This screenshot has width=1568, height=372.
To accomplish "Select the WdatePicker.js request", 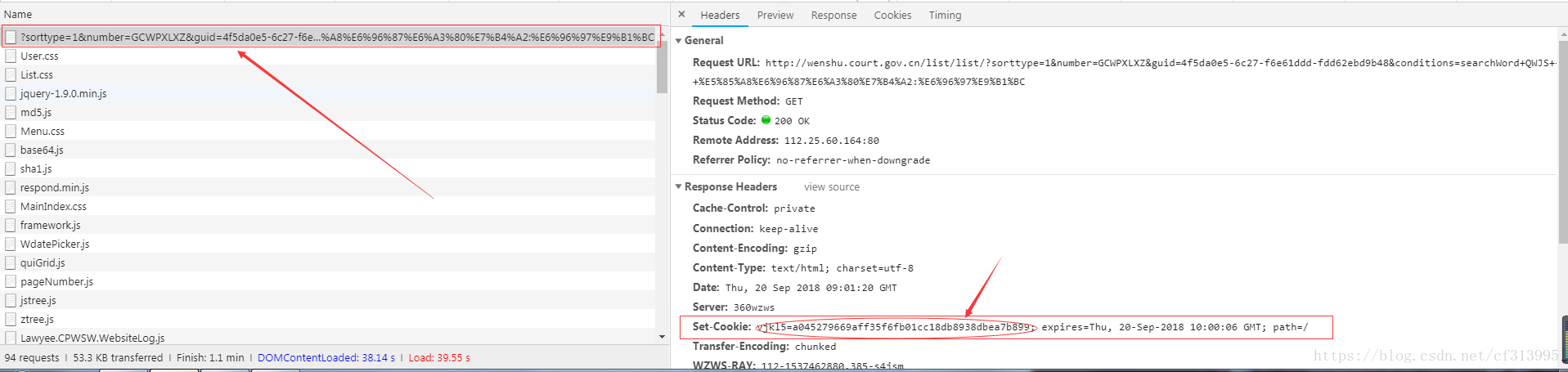I will click(328, 244).
